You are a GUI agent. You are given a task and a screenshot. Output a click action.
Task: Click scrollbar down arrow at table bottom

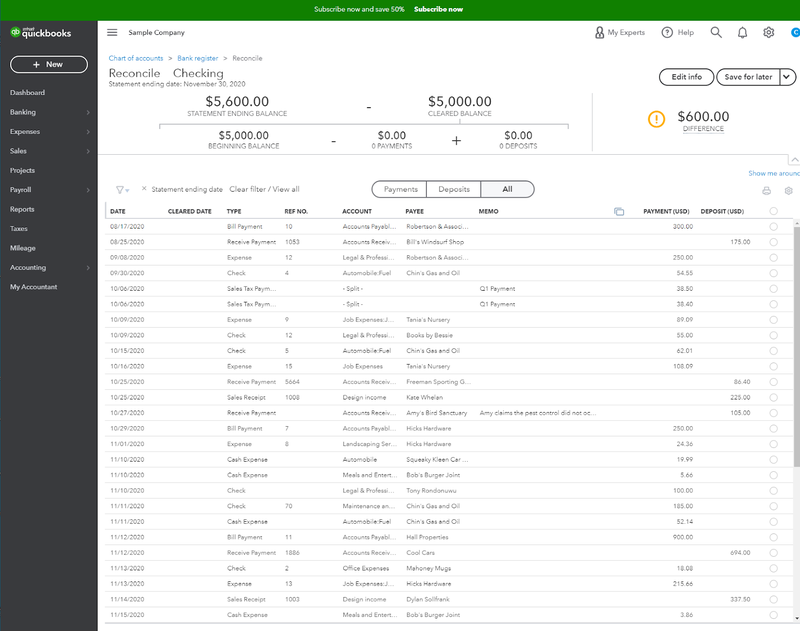coord(797,618)
